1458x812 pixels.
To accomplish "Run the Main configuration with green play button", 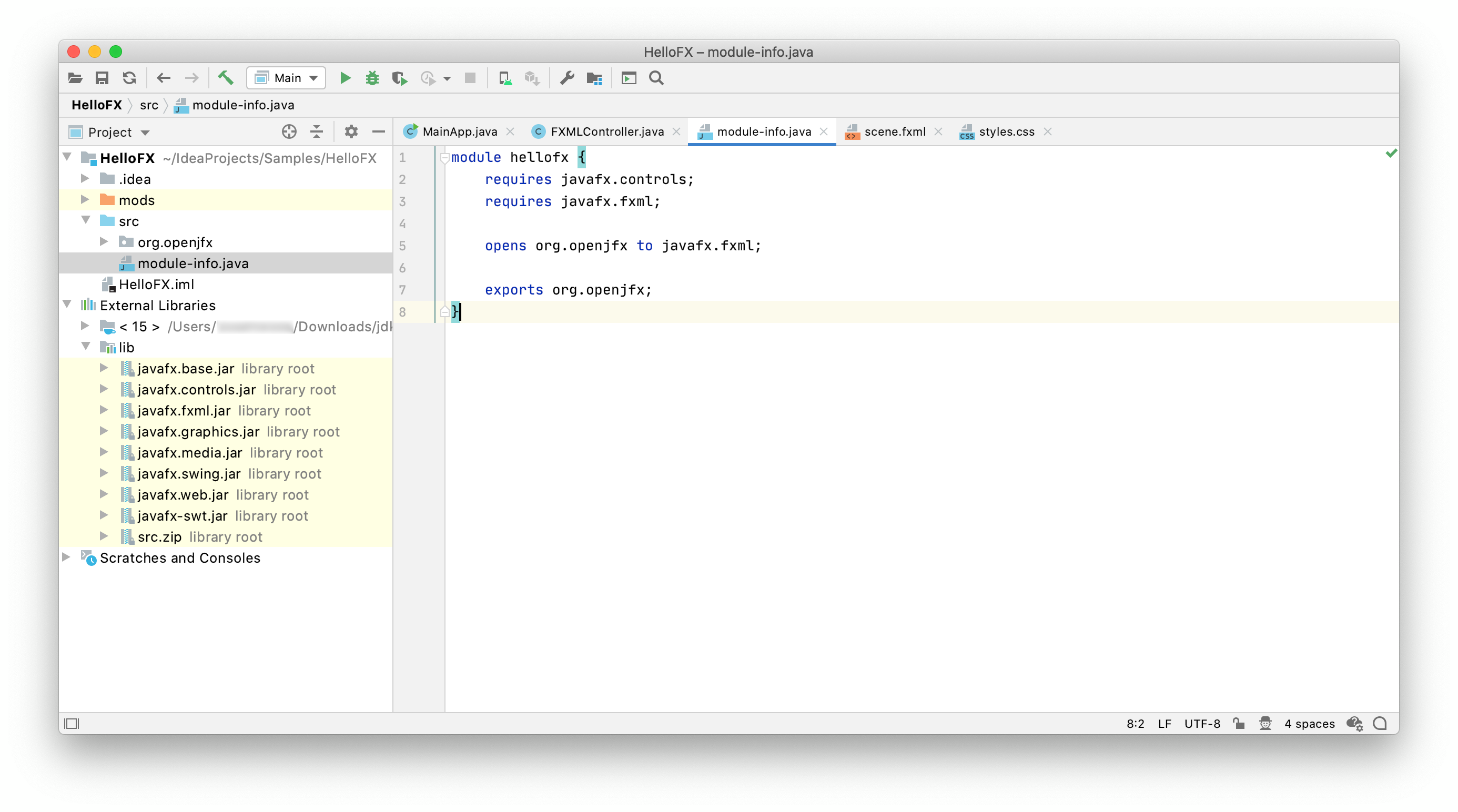I will pos(345,78).
